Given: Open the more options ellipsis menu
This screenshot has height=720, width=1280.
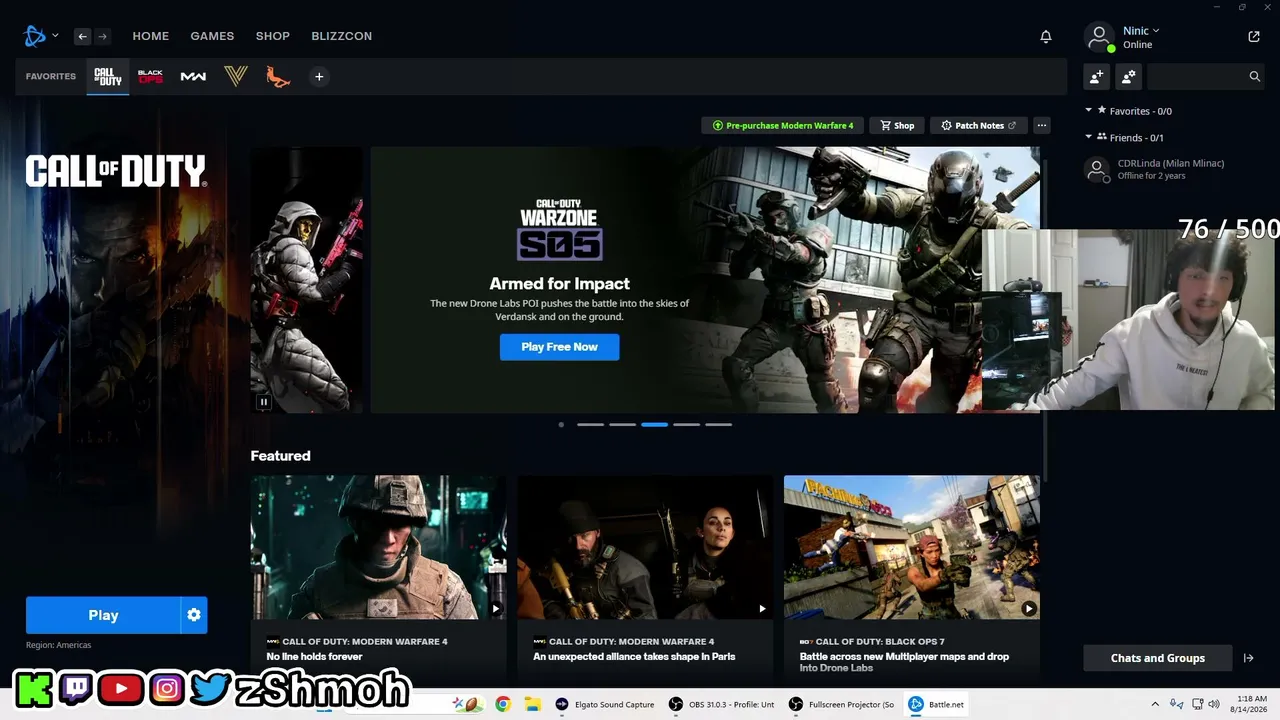Looking at the screenshot, I should coord(1042,125).
